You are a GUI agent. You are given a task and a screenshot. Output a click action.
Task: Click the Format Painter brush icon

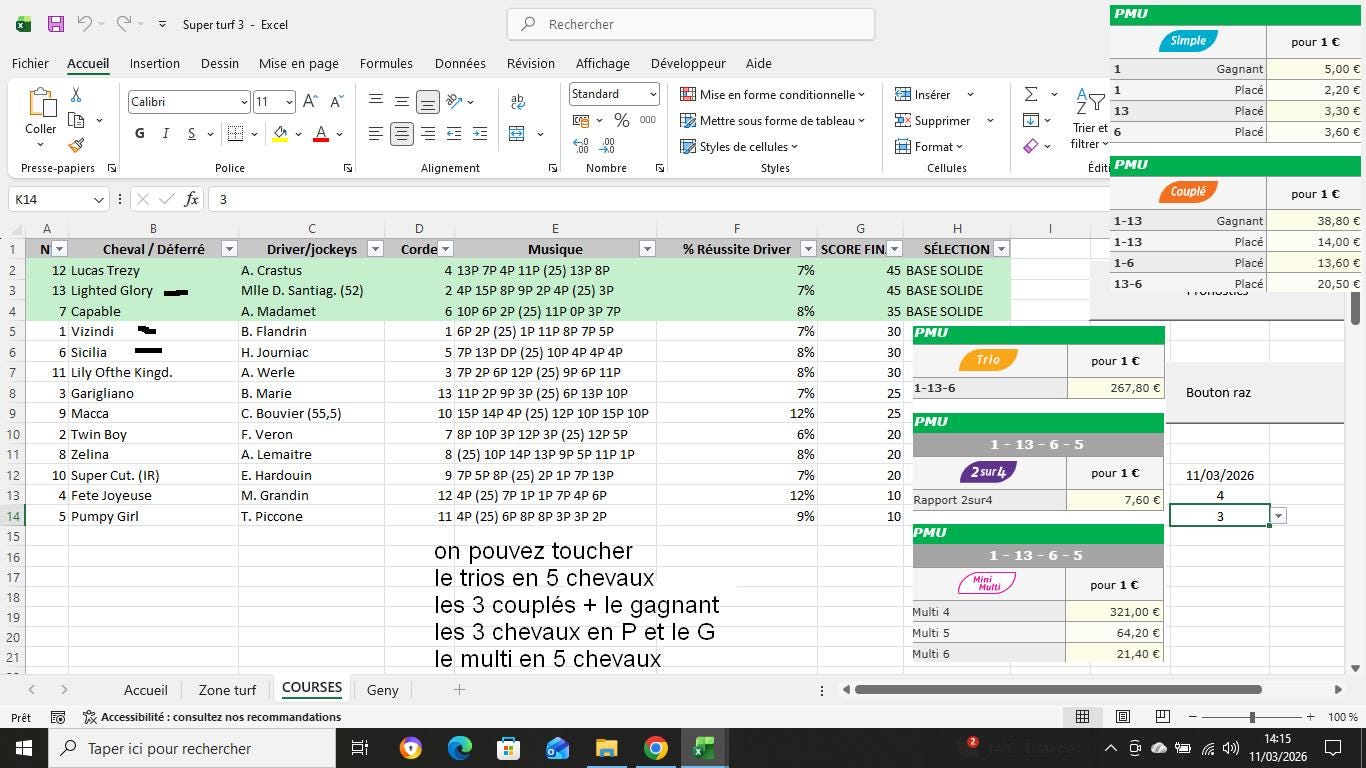[76, 145]
